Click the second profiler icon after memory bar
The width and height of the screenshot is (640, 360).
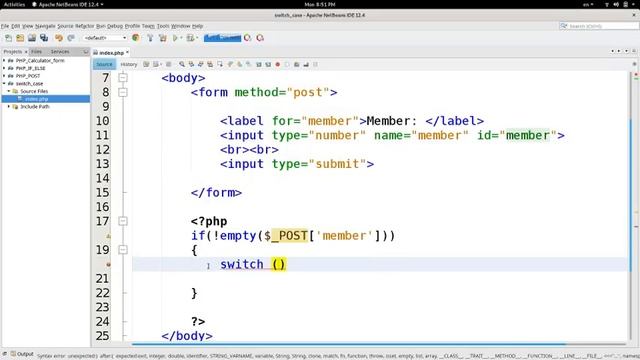pyautogui.click(x=260, y=38)
